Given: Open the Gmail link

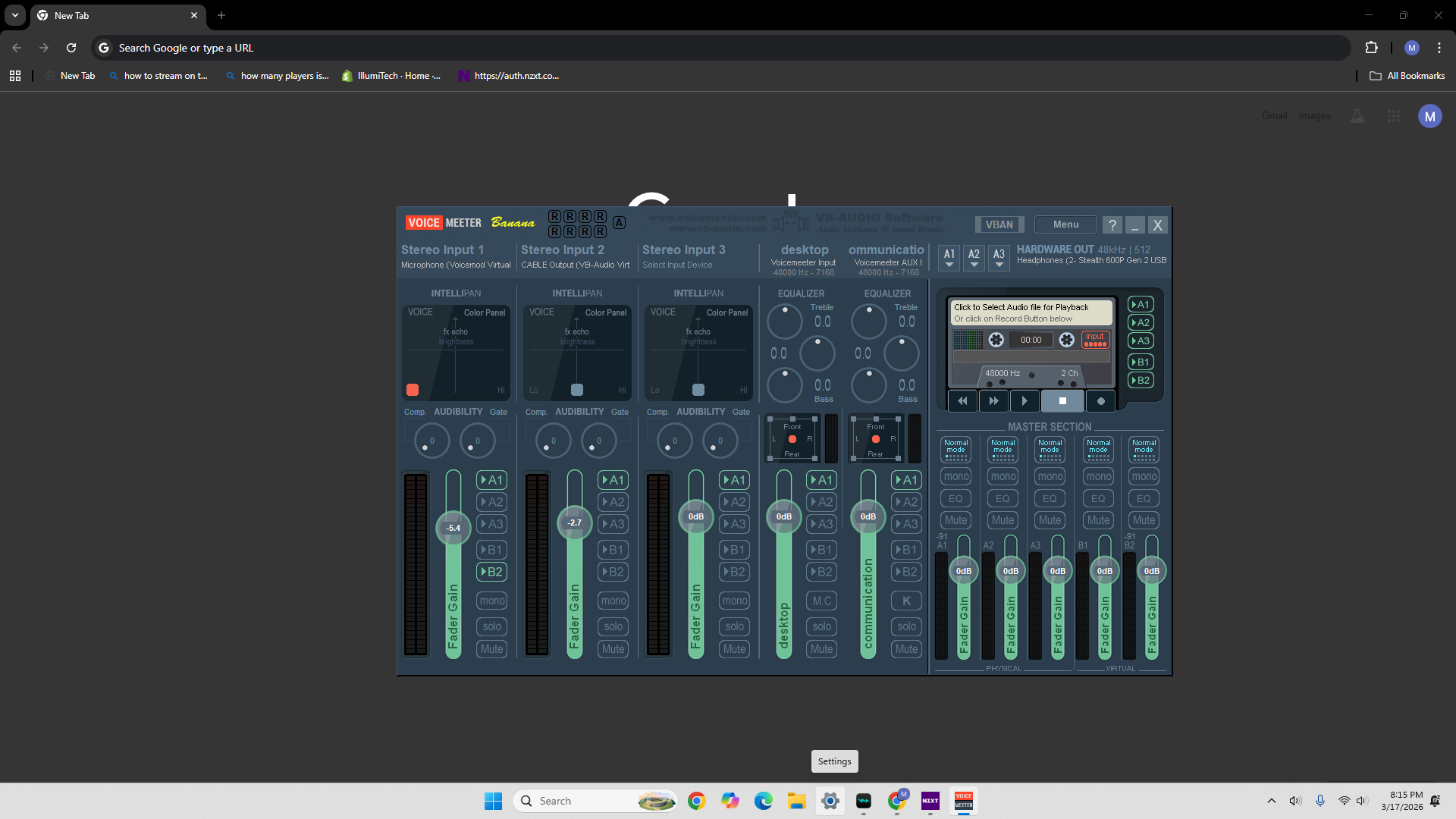Looking at the screenshot, I should coord(1274,116).
